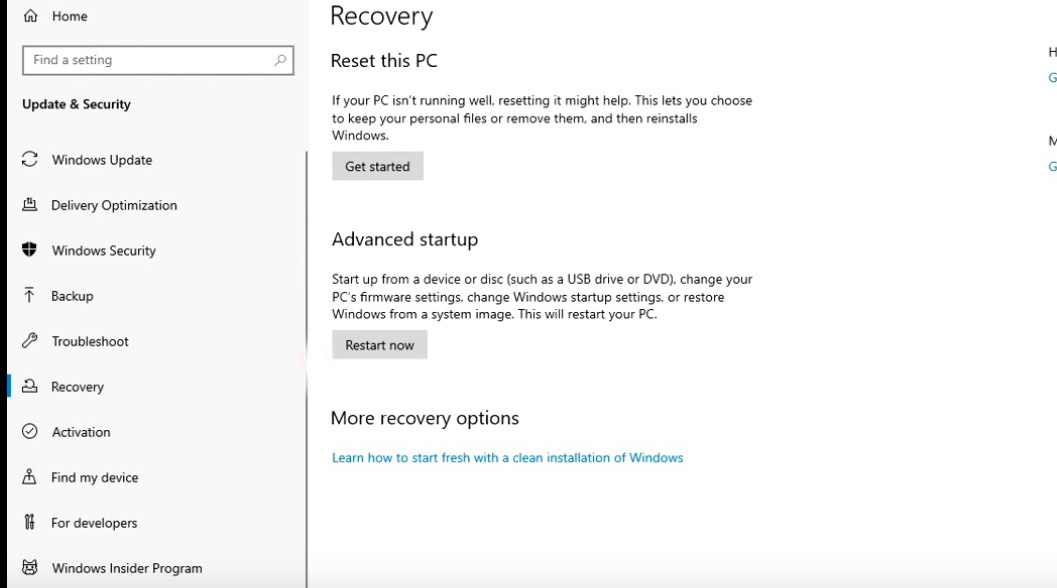Click the Delivery Optimization icon
Image resolution: width=1057 pixels, height=588 pixels.
pos(30,205)
